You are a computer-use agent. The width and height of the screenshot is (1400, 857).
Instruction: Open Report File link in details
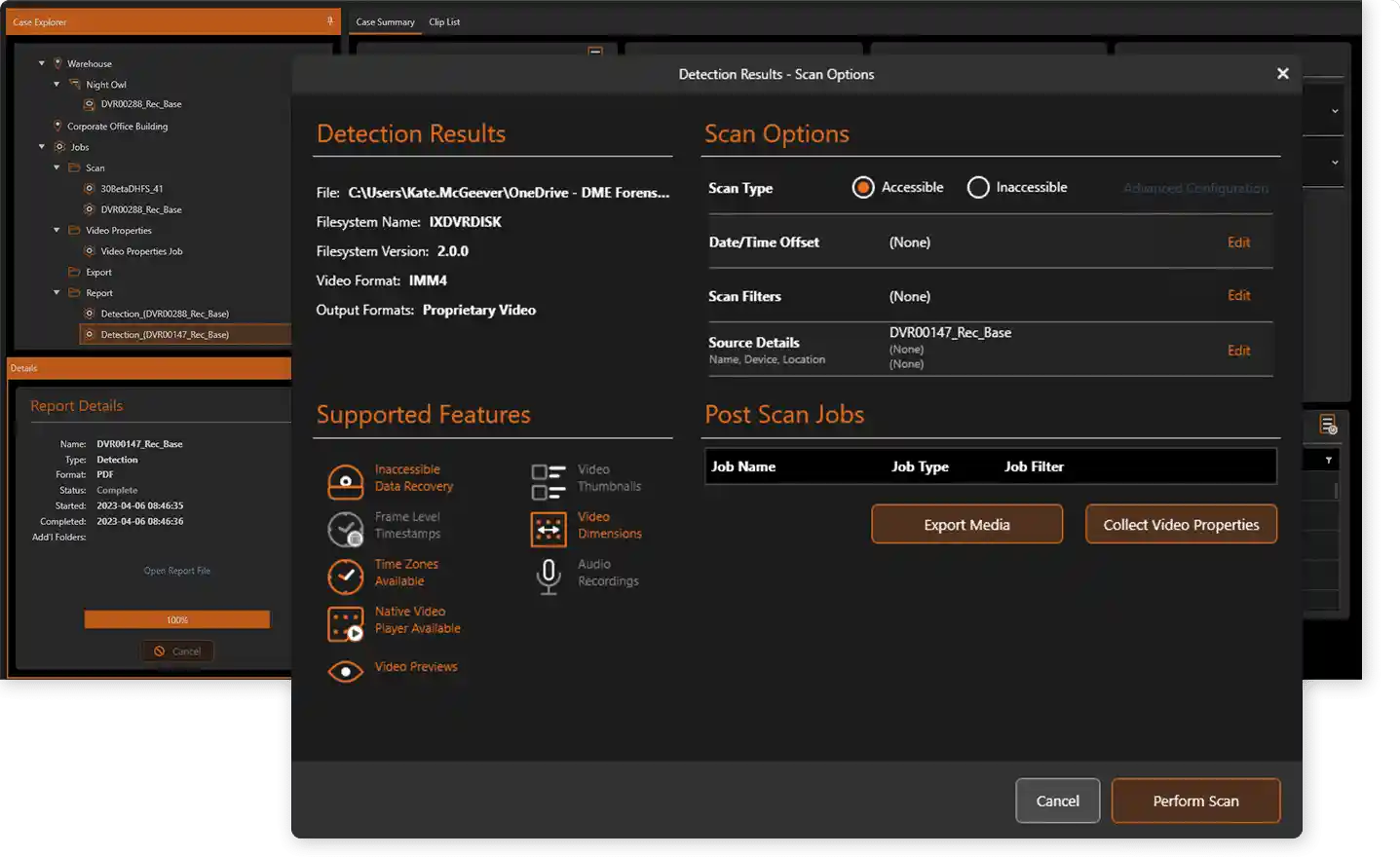176,571
